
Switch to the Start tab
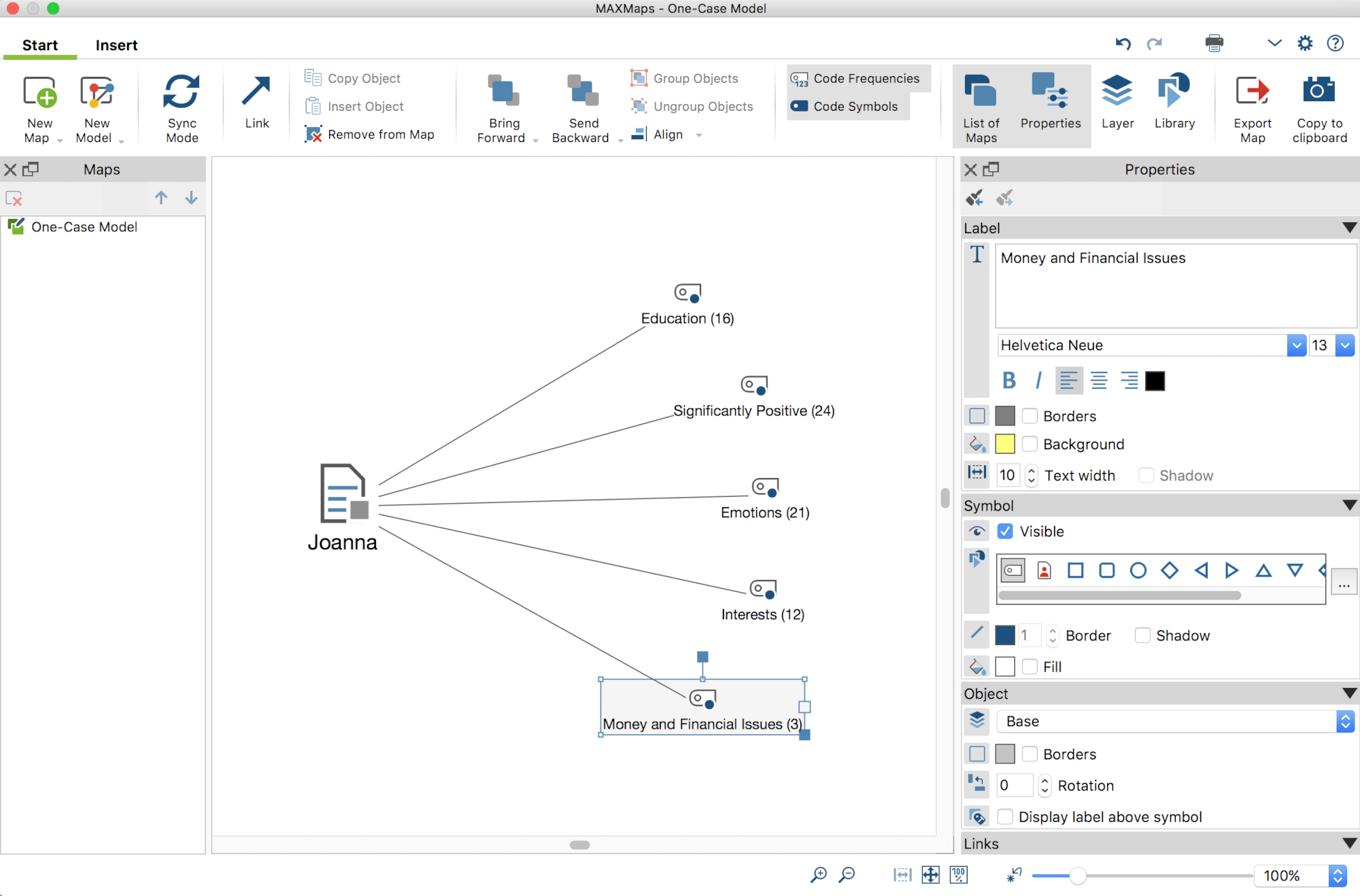tap(40, 45)
